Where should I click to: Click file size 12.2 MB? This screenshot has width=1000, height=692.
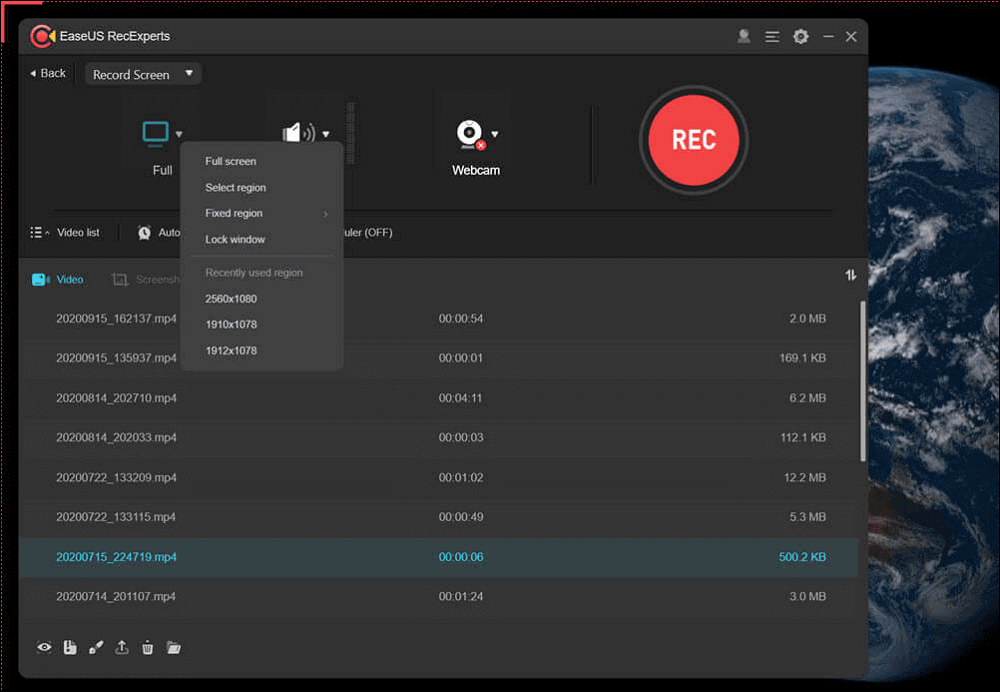[x=805, y=477]
